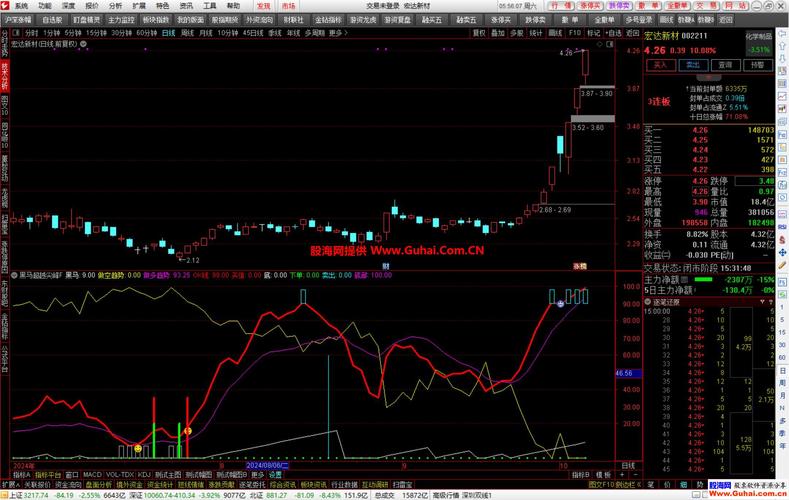Screen dimensions: 789x500
Task: Toggle panel layout icon at chart top-left
Action: coord(16,33)
